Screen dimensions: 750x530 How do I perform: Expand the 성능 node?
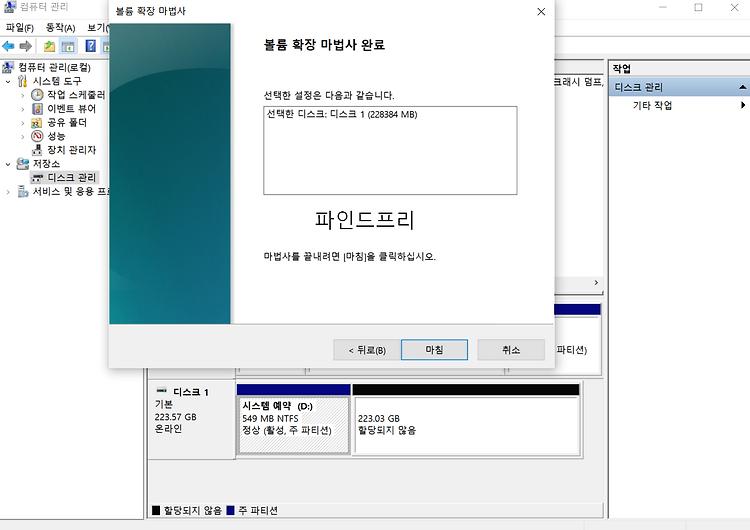[22, 137]
